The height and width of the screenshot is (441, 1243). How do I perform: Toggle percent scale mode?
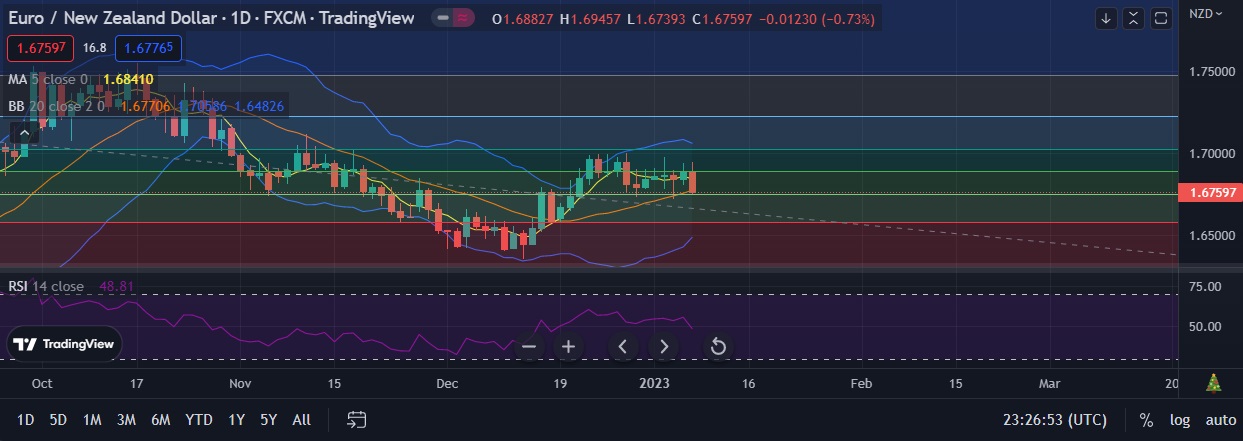[x=1146, y=420]
